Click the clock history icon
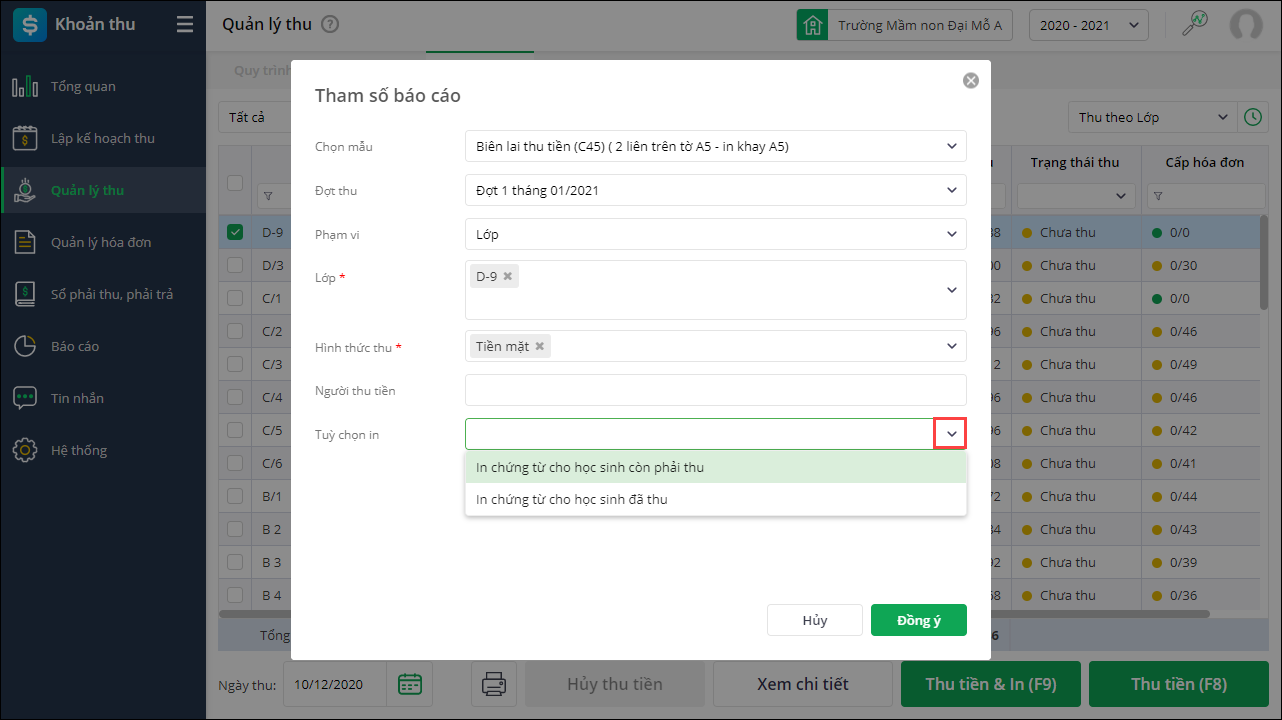 tap(1252, 117)
